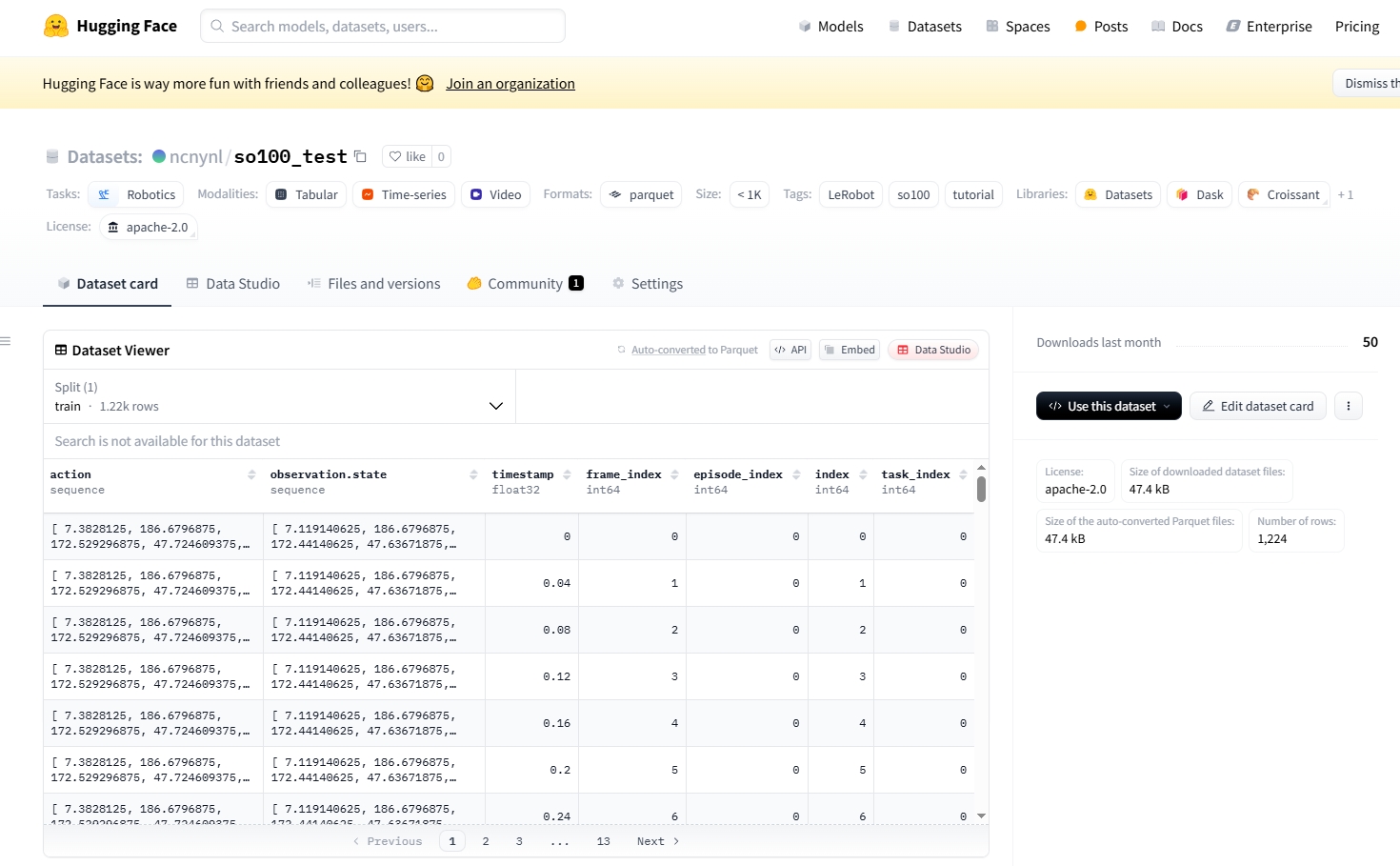Switch to the Community tab
Image resolution: width=1400 pixels, height=866 pixels.
point(525,284)
